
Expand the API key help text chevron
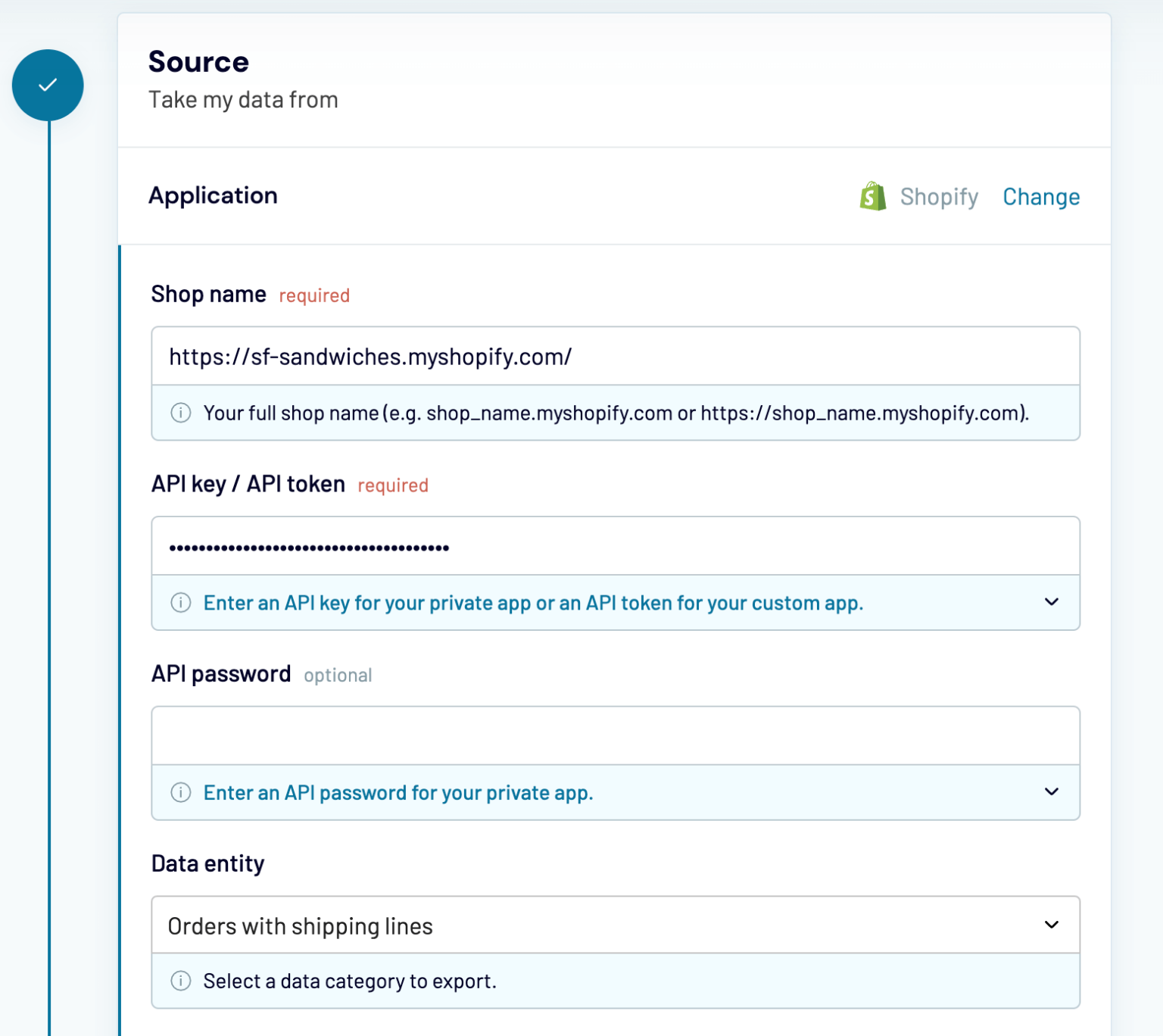tap(1051, 602)
